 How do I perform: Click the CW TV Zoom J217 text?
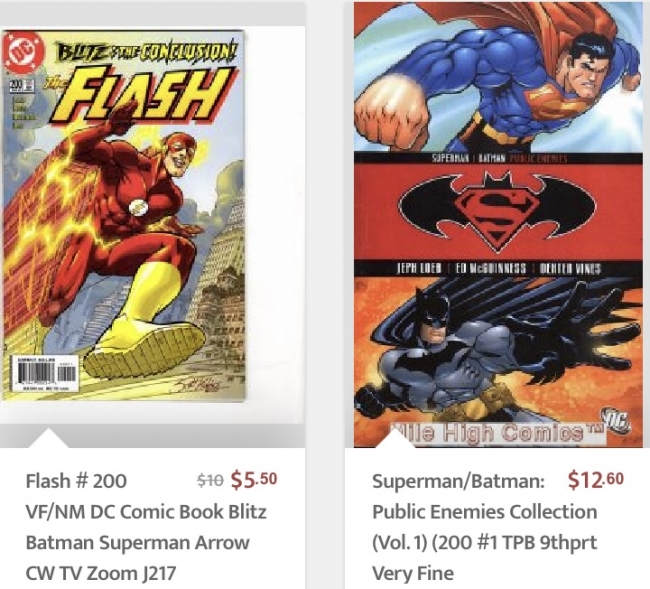coord(101,573)
